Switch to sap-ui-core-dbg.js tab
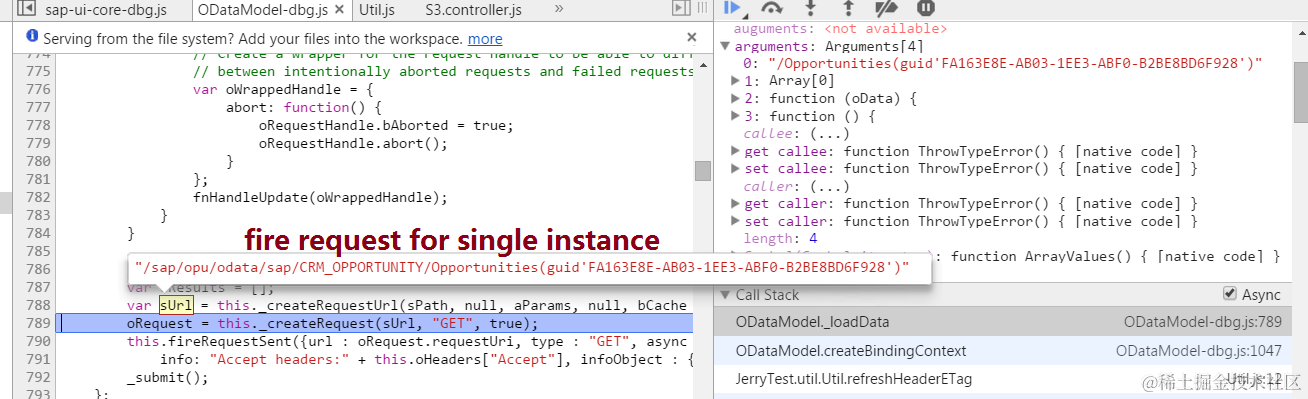Screen dimensions: 1308x399 [105, 10]
